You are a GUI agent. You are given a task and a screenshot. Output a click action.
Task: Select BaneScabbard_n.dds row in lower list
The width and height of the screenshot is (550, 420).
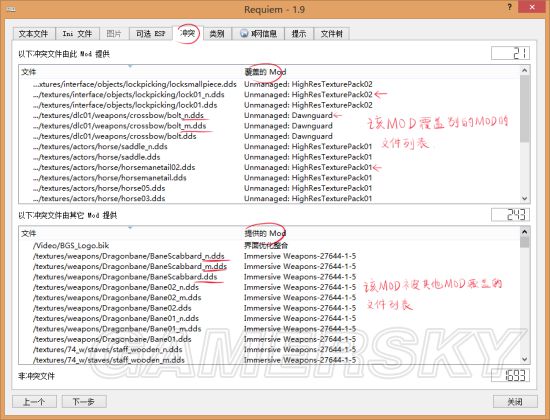coord(270,256)
